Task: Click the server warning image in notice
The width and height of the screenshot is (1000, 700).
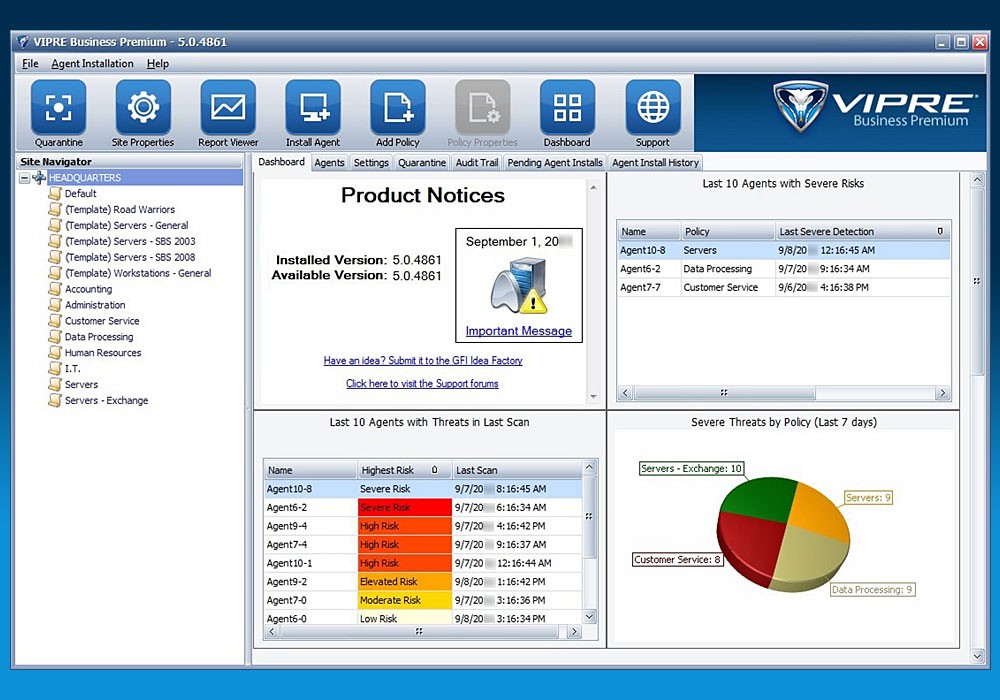Action: 518,285
